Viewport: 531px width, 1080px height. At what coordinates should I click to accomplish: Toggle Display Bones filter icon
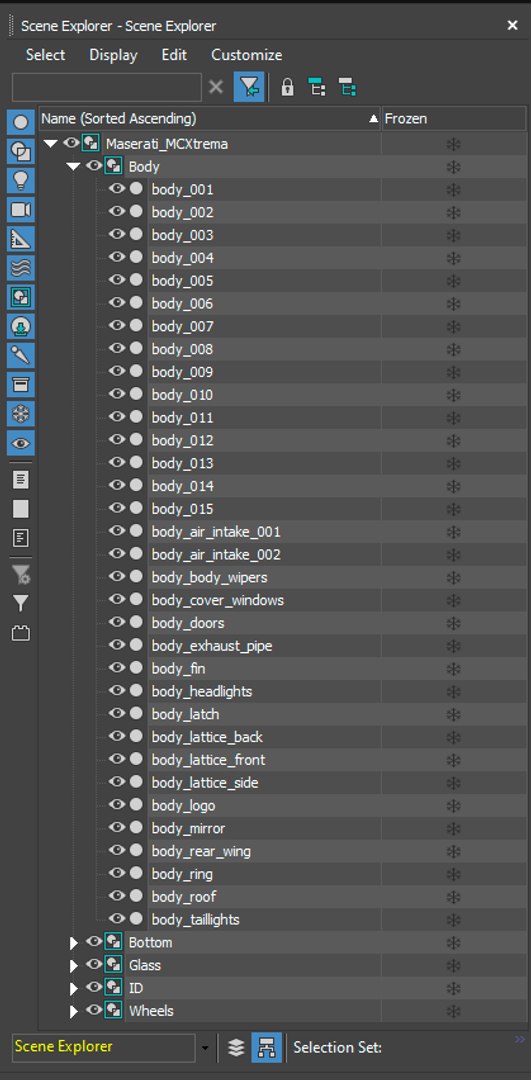[21, 355]
